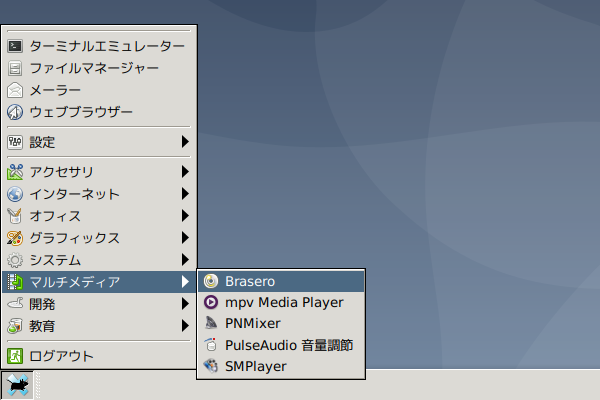Click the システム menu label
The width and height of the screenshot is (600, 400).
click(x=55, y=260)
